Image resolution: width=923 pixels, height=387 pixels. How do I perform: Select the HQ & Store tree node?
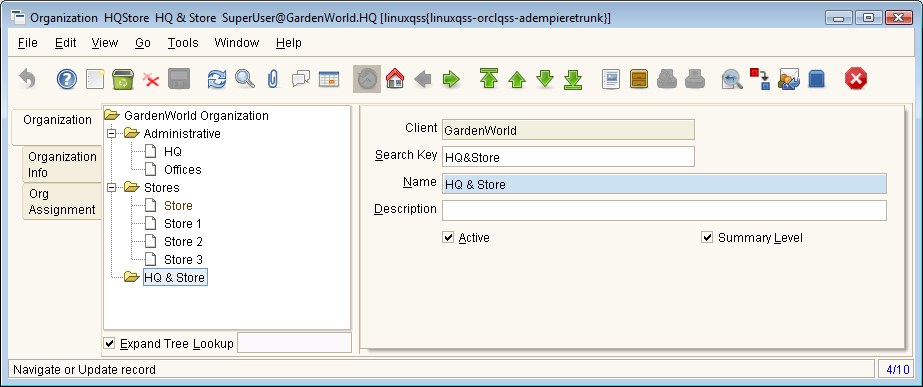point(175,277)
